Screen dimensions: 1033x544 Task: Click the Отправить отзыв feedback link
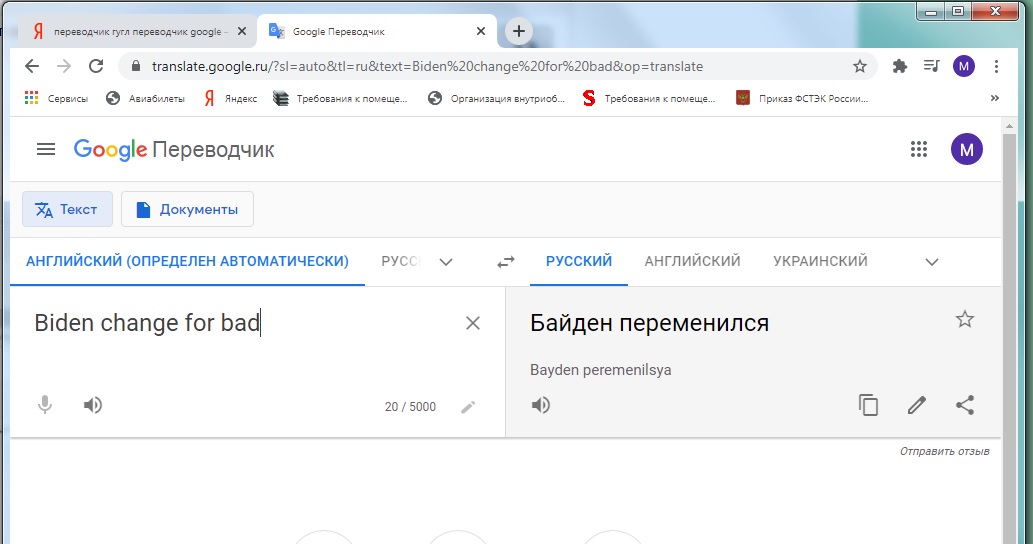pos(945,451)
